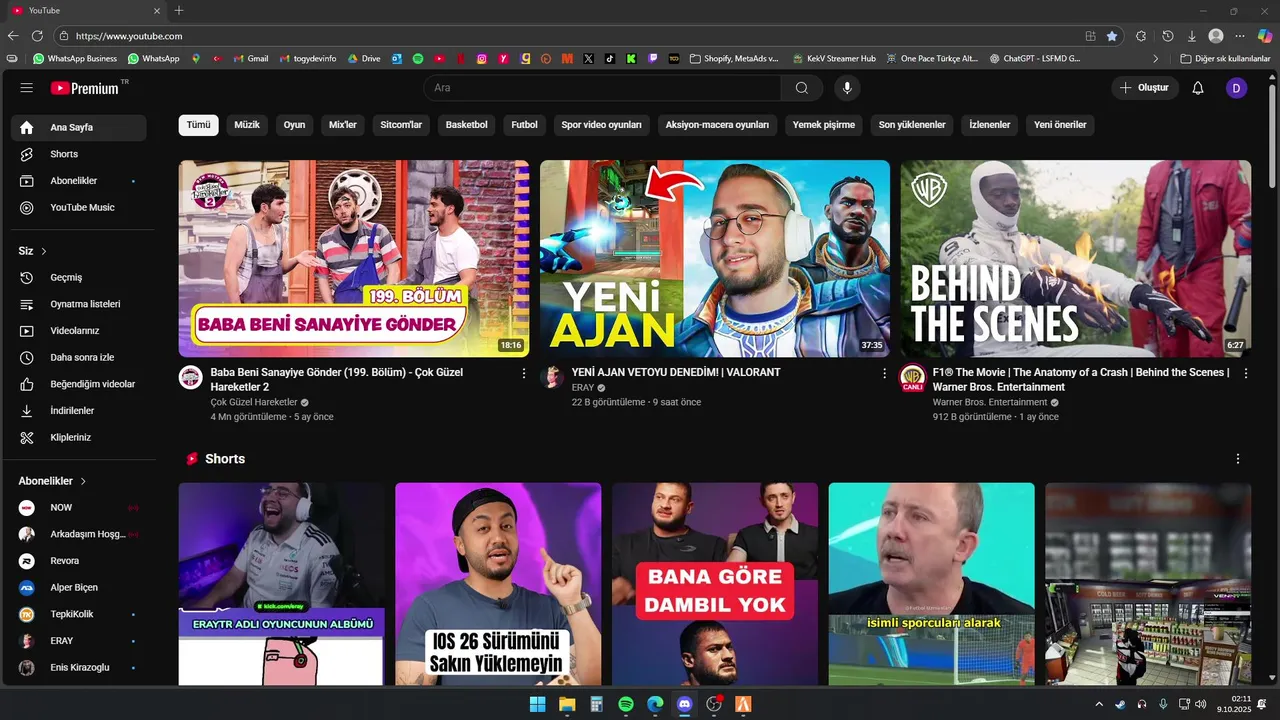Open the NOW channel subscription
1280x720 pixels.
click(79, 508)
